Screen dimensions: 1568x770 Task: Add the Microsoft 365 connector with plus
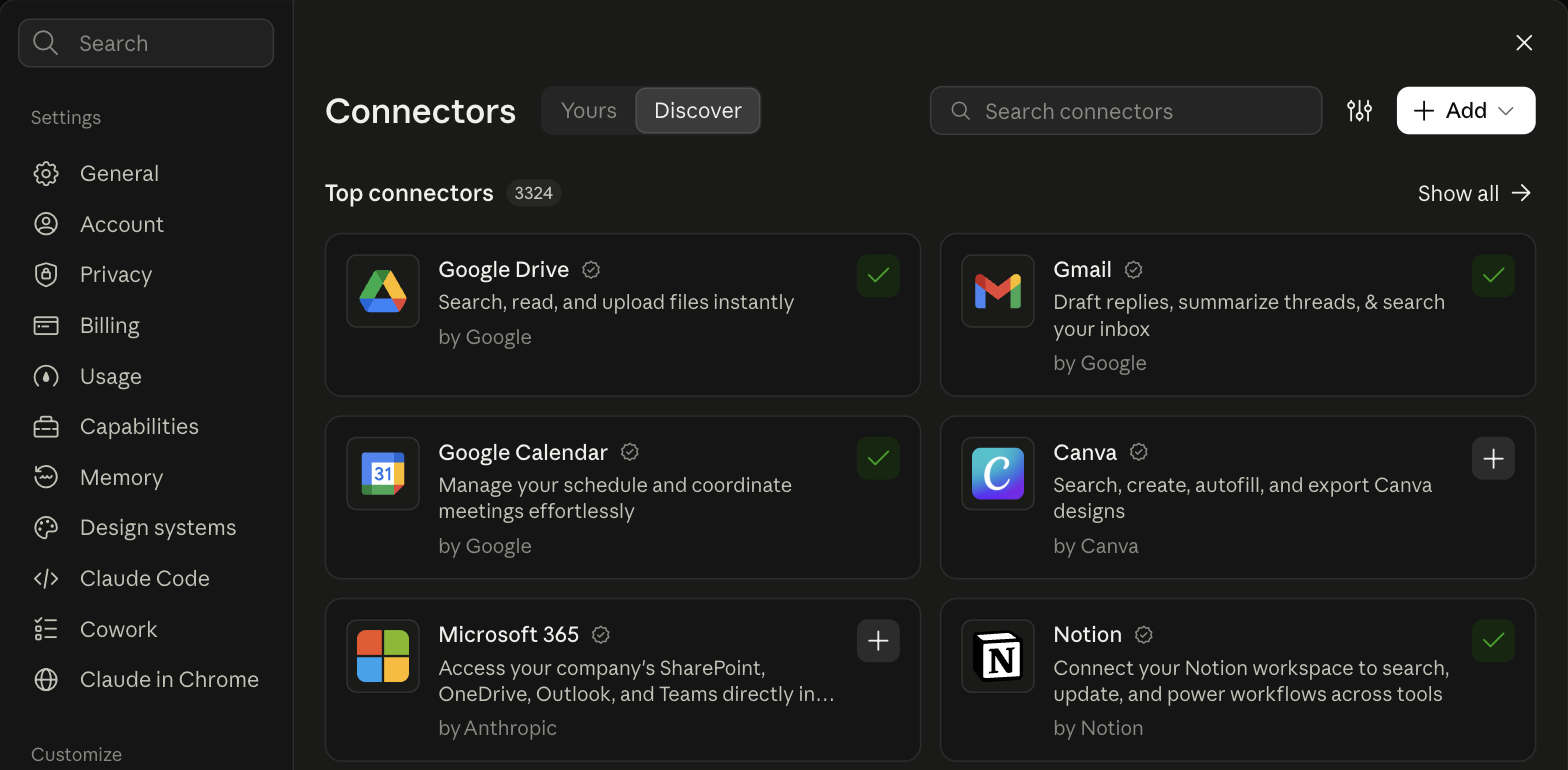(x=878, y=641)
